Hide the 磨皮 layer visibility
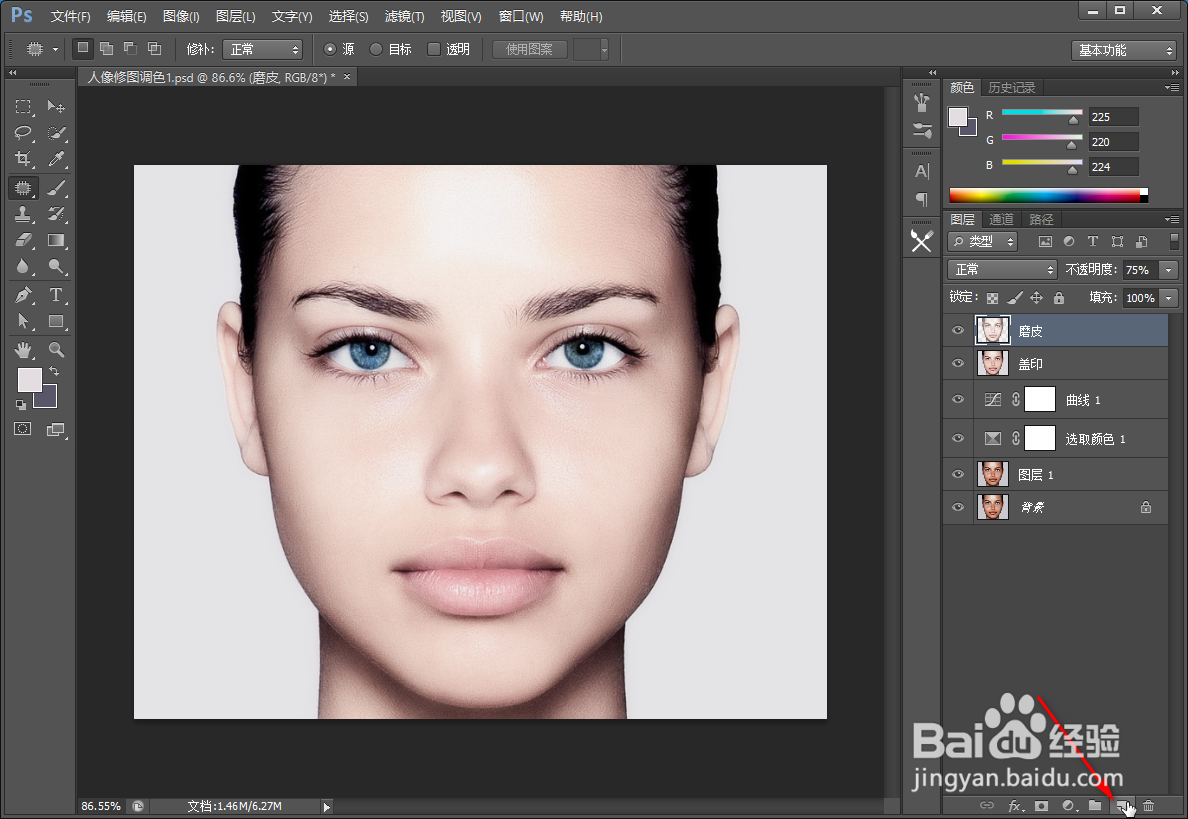 tap(958, 330)
